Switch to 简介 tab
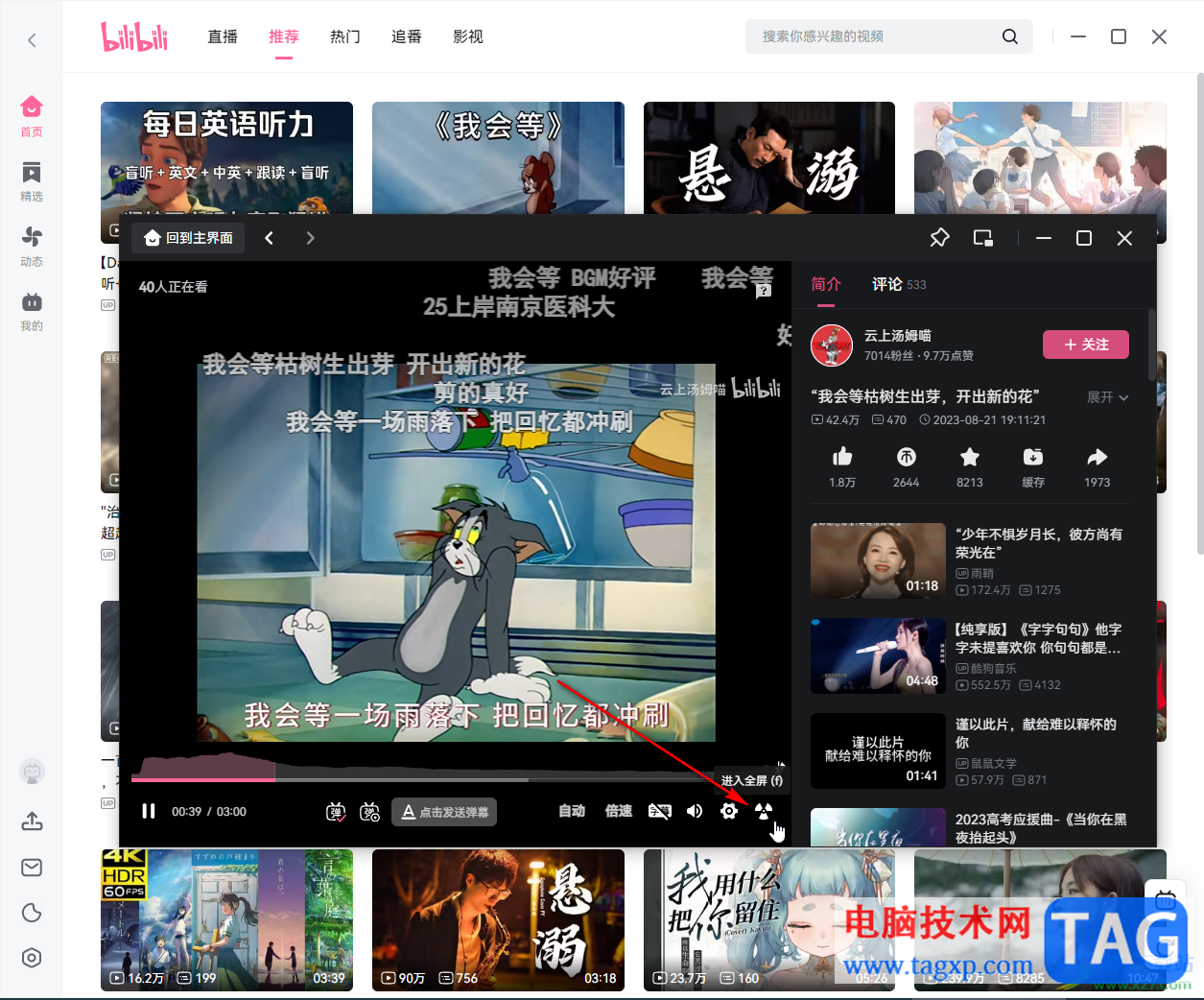1204x1000 pixels. pyautogui.click(x=826, y=284)
